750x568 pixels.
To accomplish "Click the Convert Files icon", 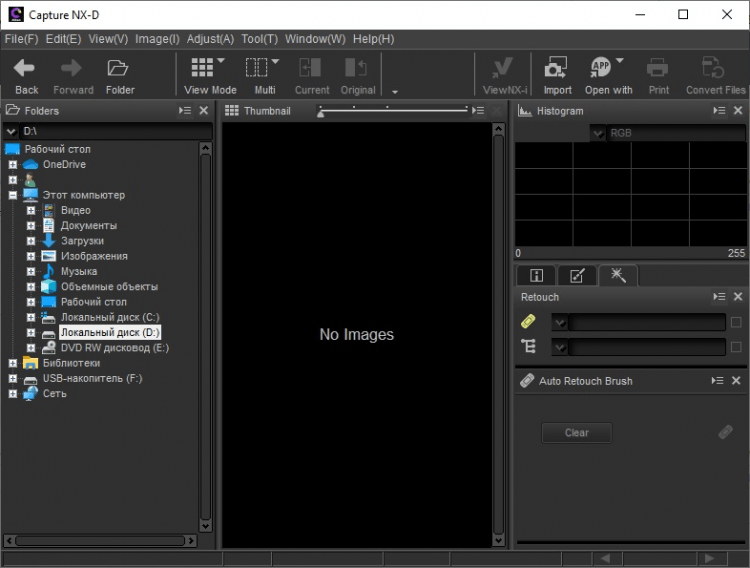I will point(714,68).
